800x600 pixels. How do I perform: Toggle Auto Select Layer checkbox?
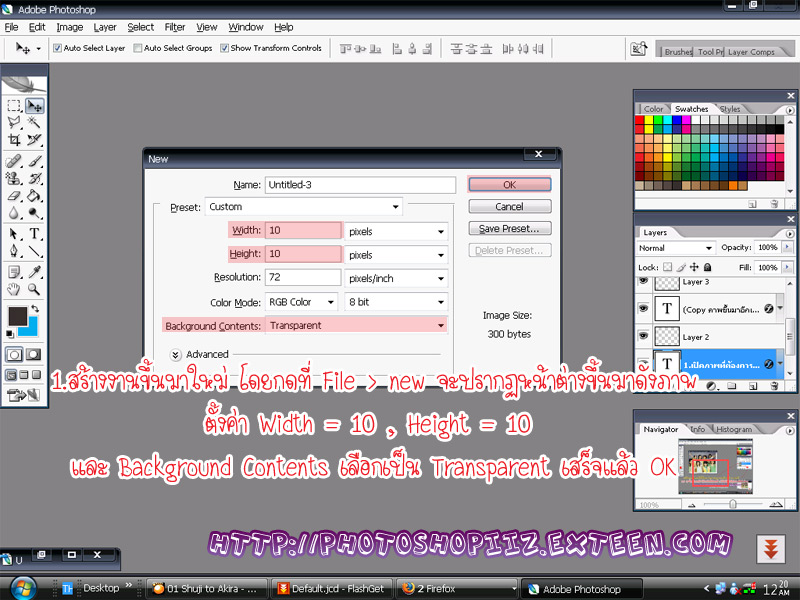point(57,48)
